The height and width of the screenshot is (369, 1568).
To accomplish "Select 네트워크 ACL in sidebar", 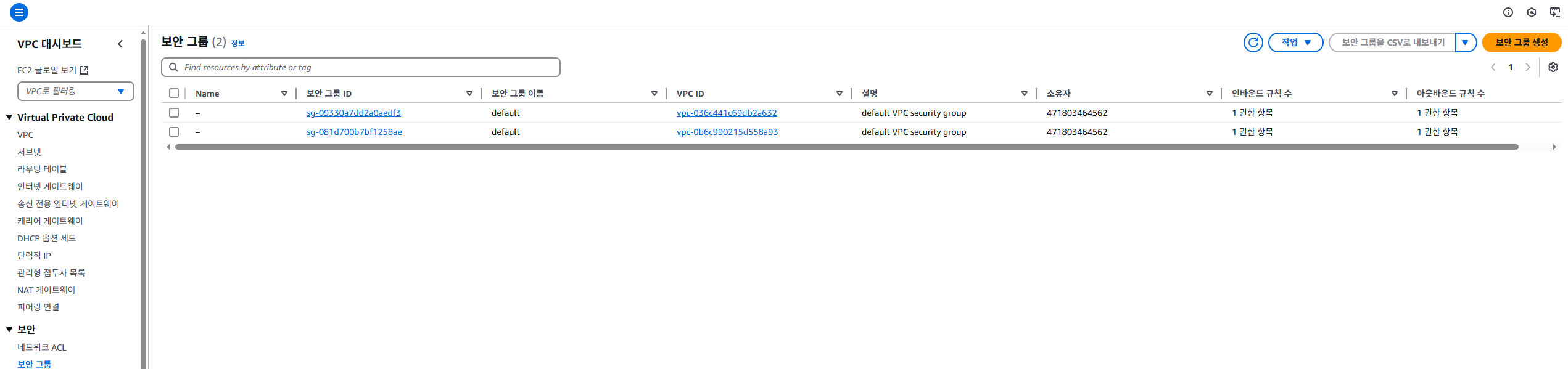I will 41,347.
